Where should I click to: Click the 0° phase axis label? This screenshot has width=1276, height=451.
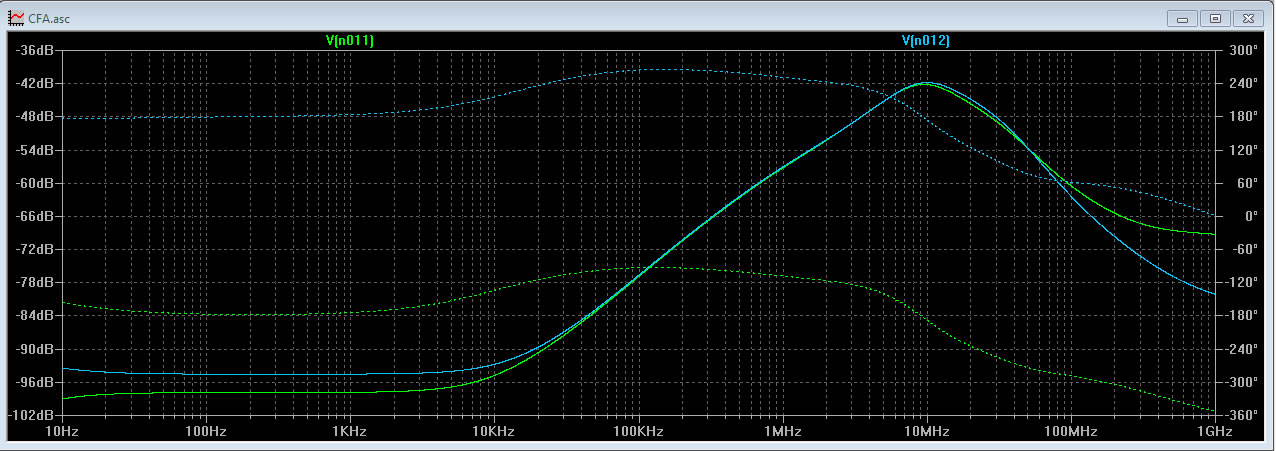coord(1250,216)
